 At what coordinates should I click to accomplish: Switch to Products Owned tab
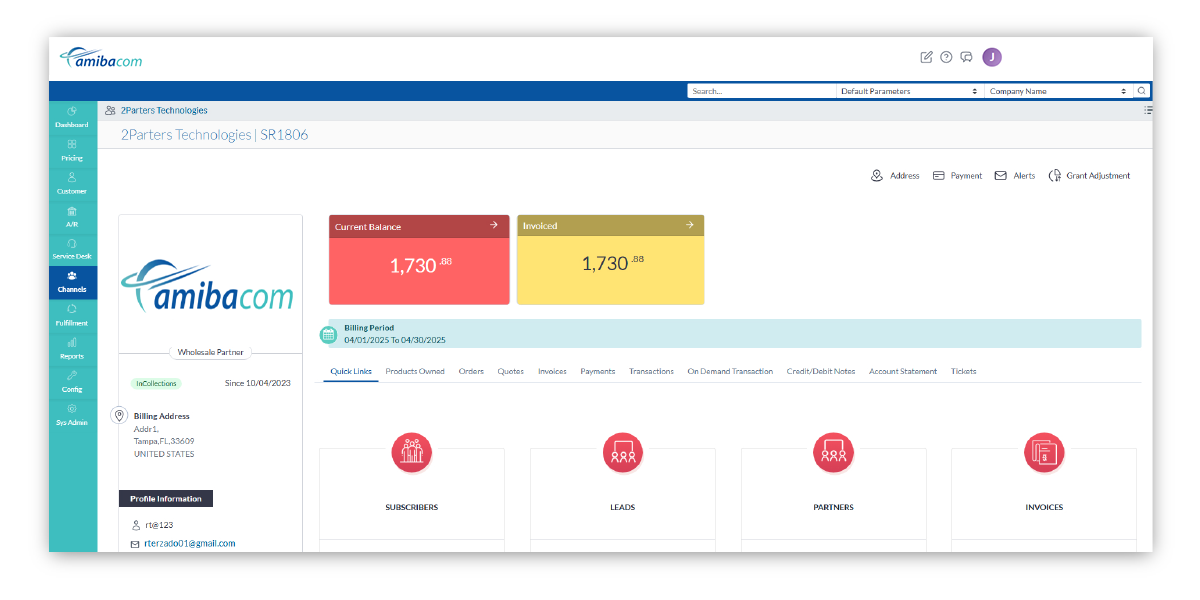pos(415,372)
